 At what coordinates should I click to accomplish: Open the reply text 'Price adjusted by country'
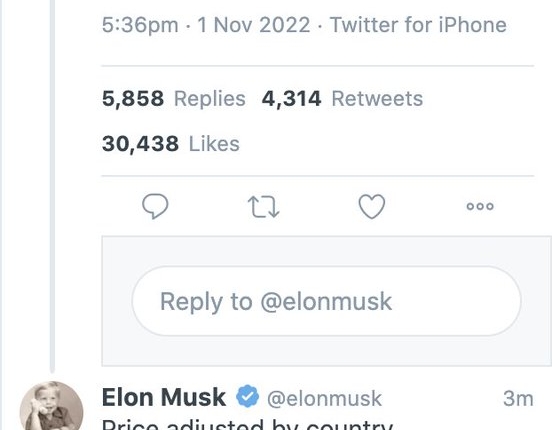click(x=247, y=424)
